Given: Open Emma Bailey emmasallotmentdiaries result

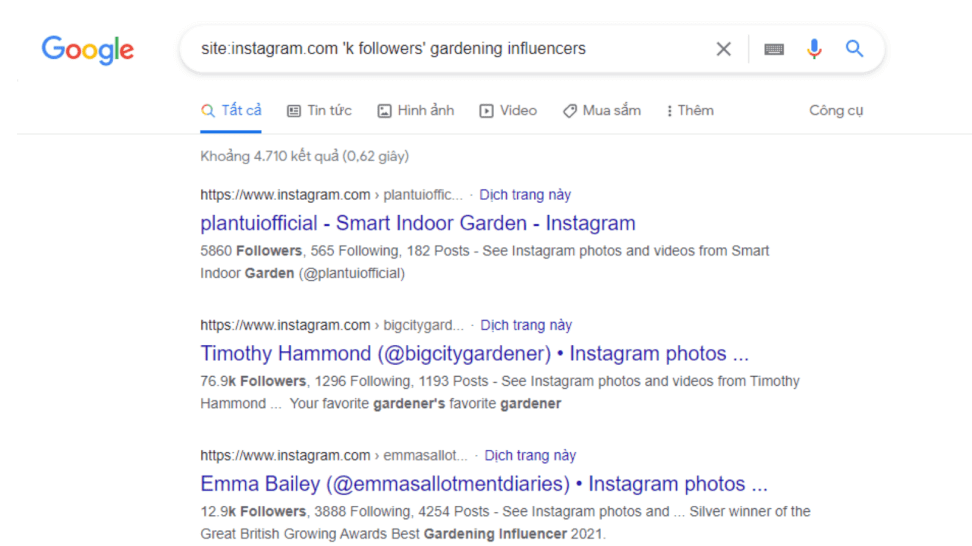Looking at the screenshot, I should coord(484,483).
